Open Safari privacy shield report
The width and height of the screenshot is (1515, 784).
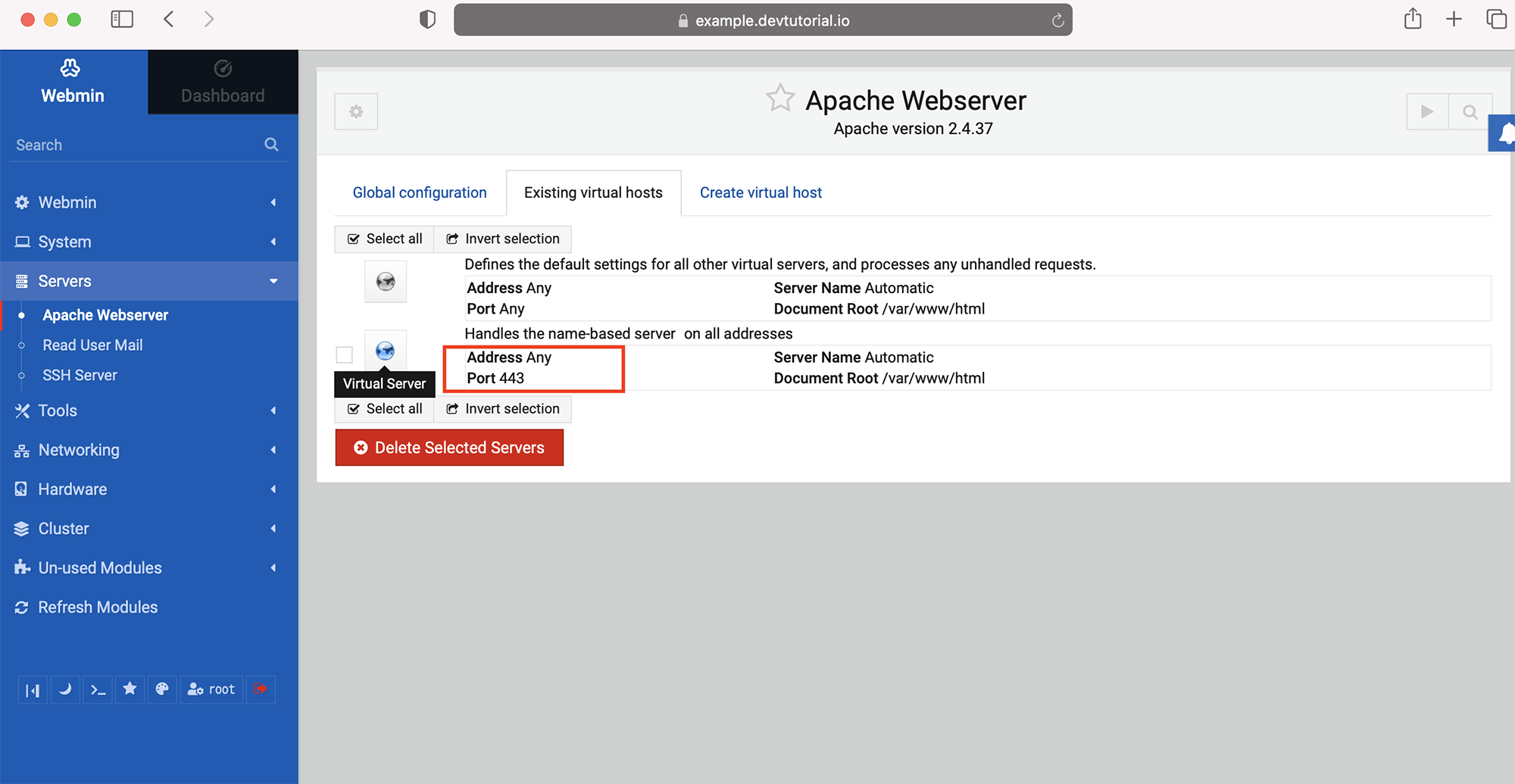[428, 20]
